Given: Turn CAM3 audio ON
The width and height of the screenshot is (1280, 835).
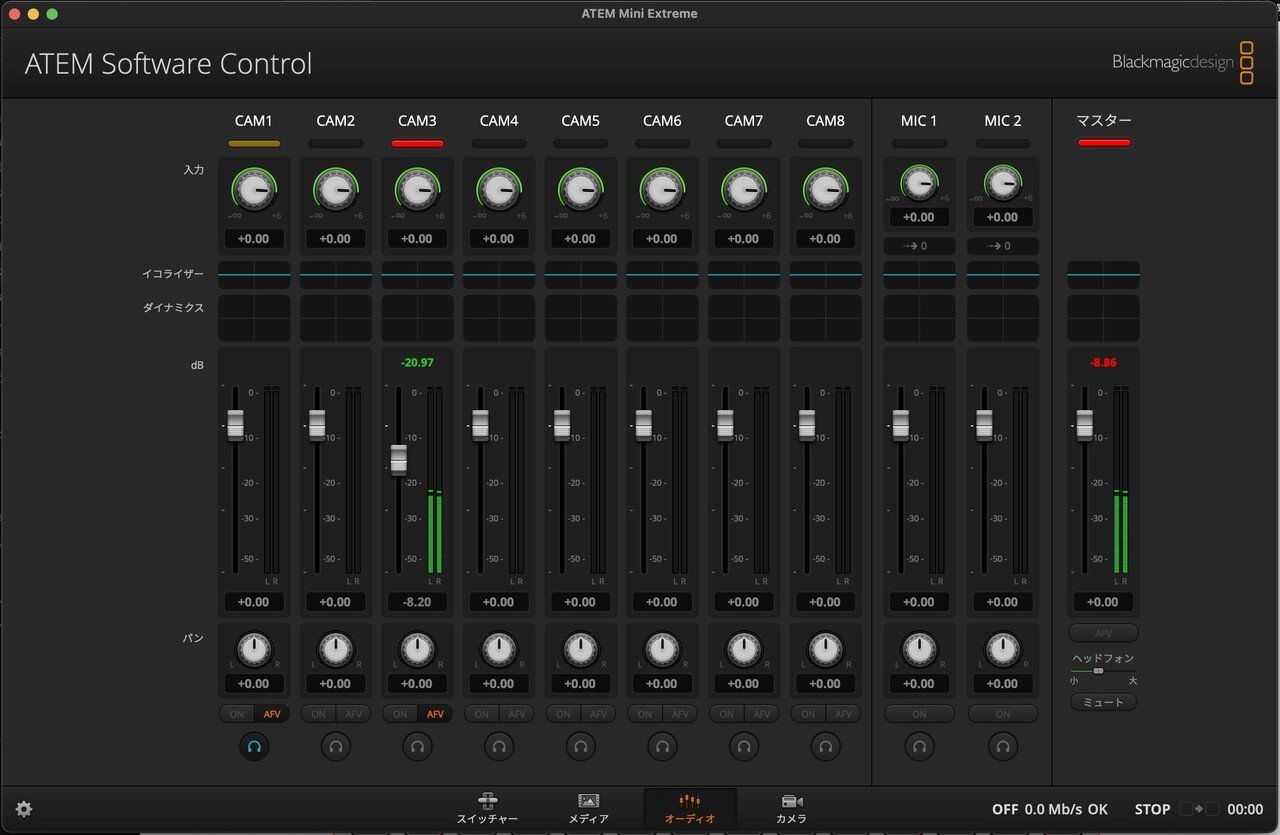Looking at the screenshot, I should click(400, 714).
